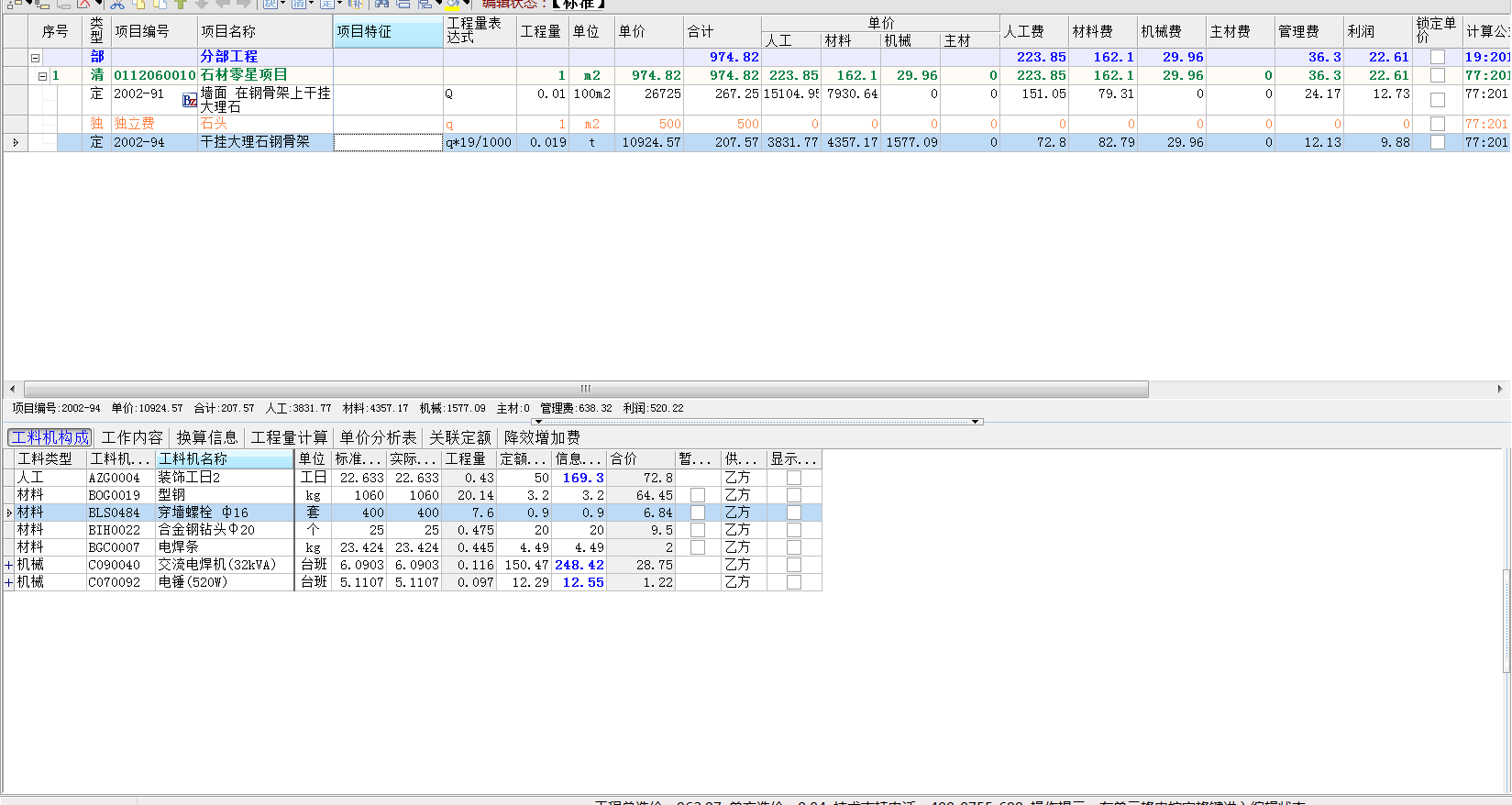Switch to the 工程量计算 tab

point(290,438)
